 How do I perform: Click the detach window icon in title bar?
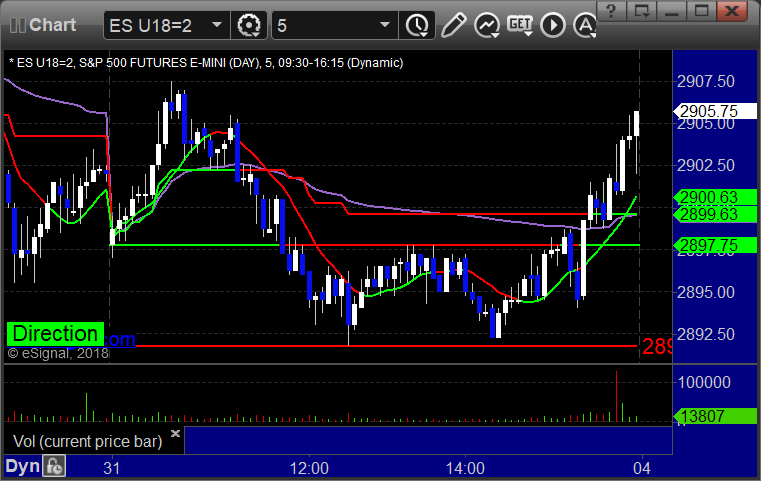click(642, 11)
